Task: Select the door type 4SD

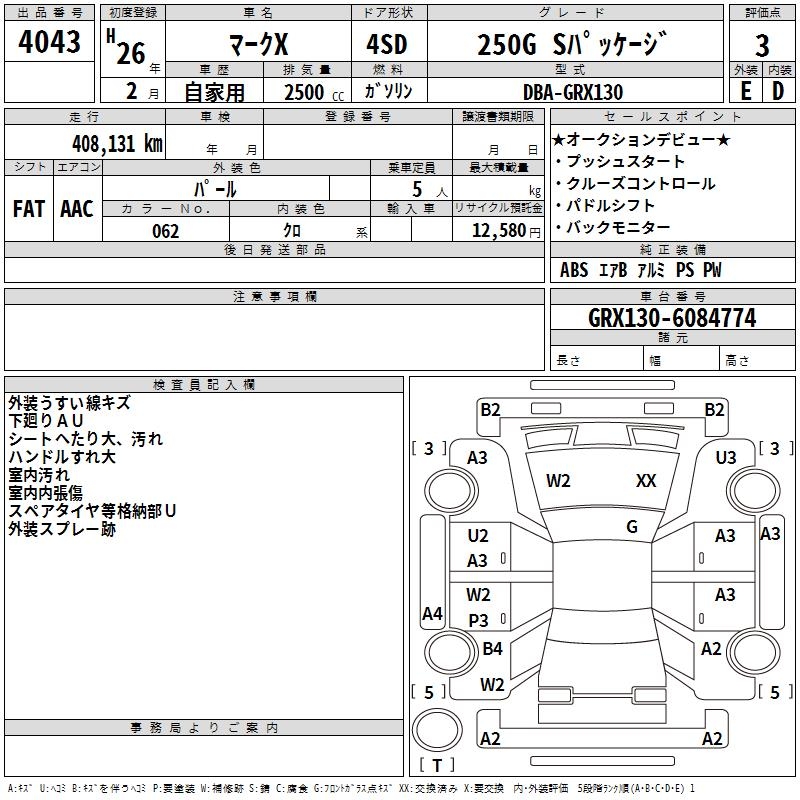Action: [387, 44]
